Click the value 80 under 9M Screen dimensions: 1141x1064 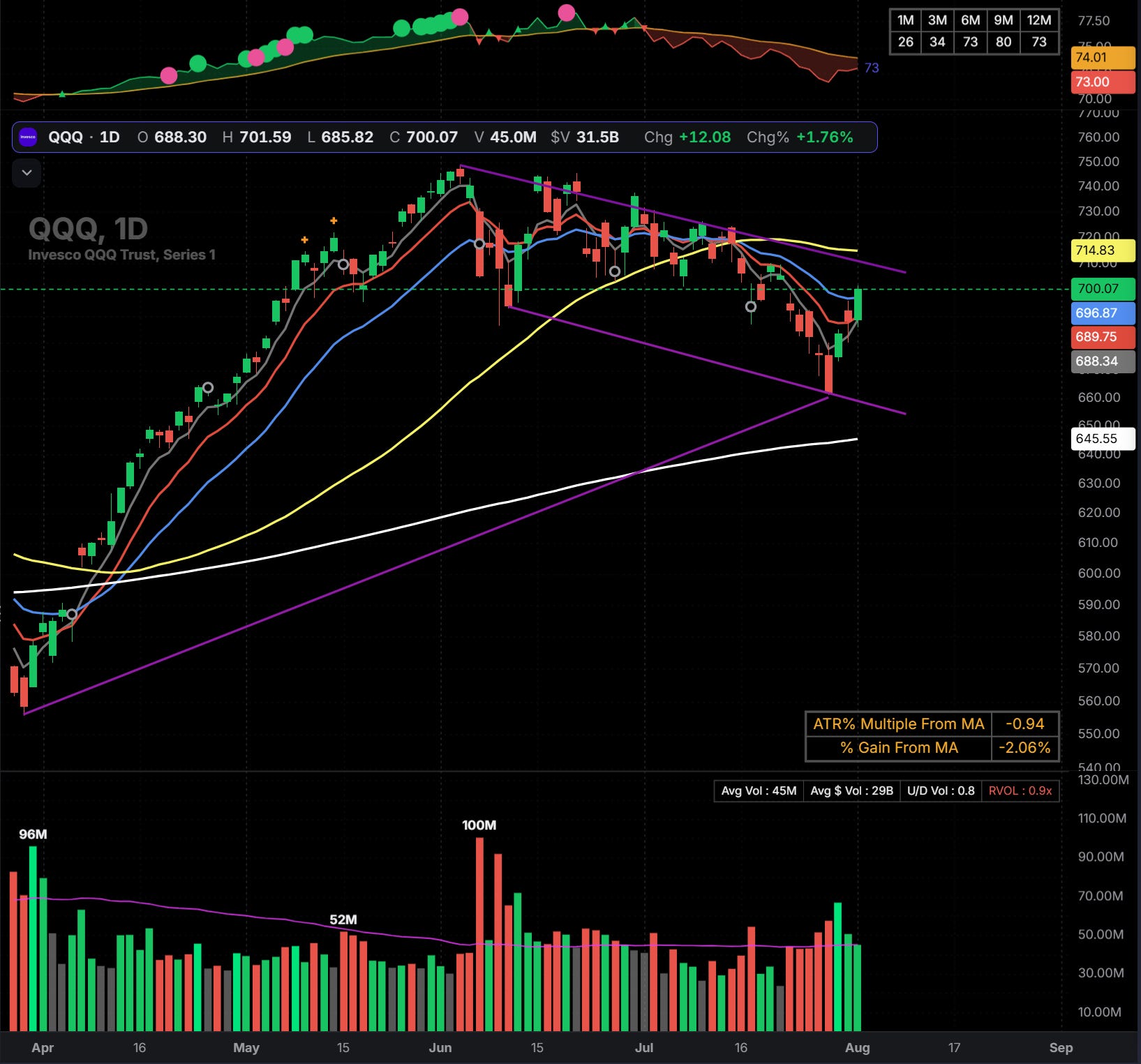coord(1004,42)
